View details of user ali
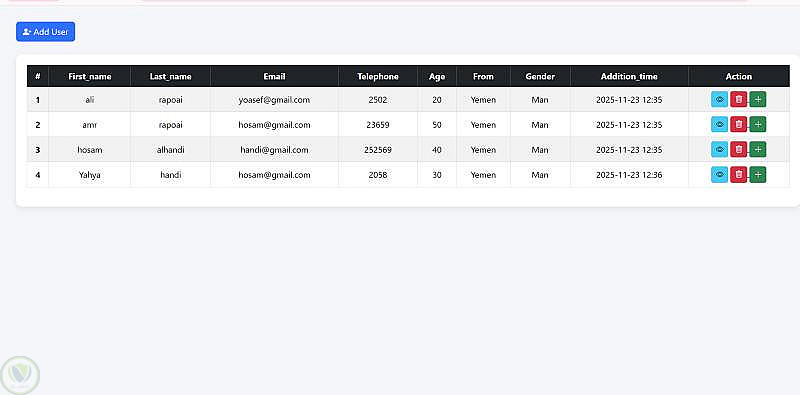Image resolution: width=800 pixels, height=395 pixels. coord(719,100)
